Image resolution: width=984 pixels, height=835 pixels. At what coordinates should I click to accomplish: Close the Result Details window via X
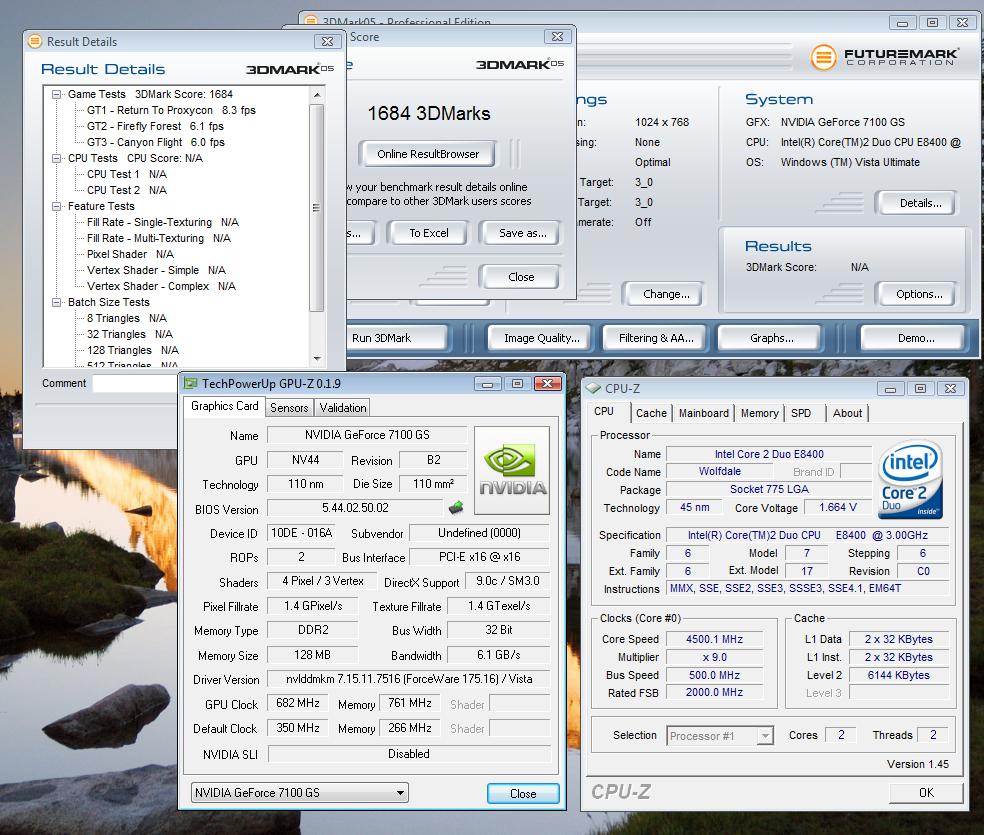328,41
